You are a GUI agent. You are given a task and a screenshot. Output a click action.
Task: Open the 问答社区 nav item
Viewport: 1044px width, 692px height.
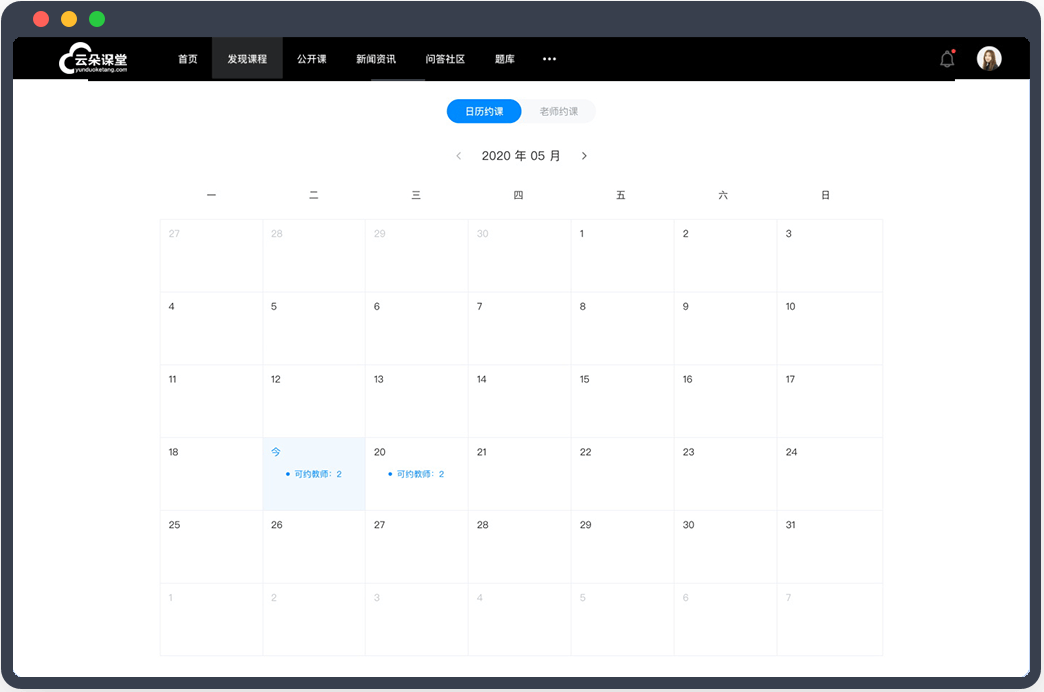pos(445,59)
